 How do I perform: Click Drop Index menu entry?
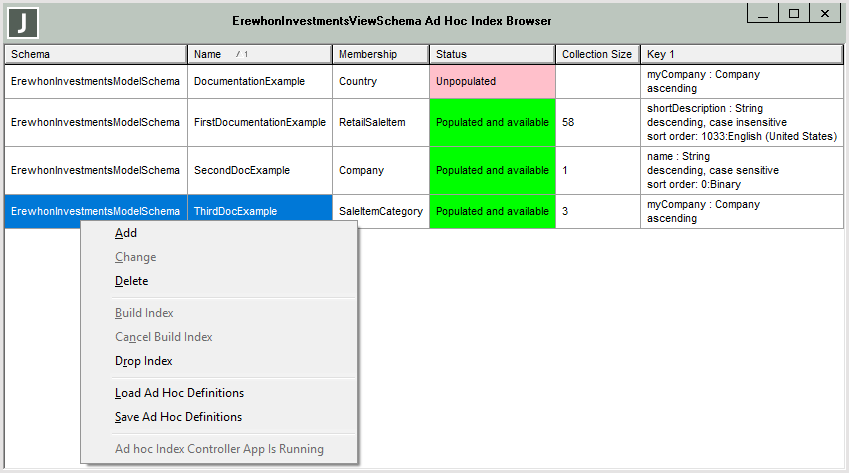(x=143, y=361)
